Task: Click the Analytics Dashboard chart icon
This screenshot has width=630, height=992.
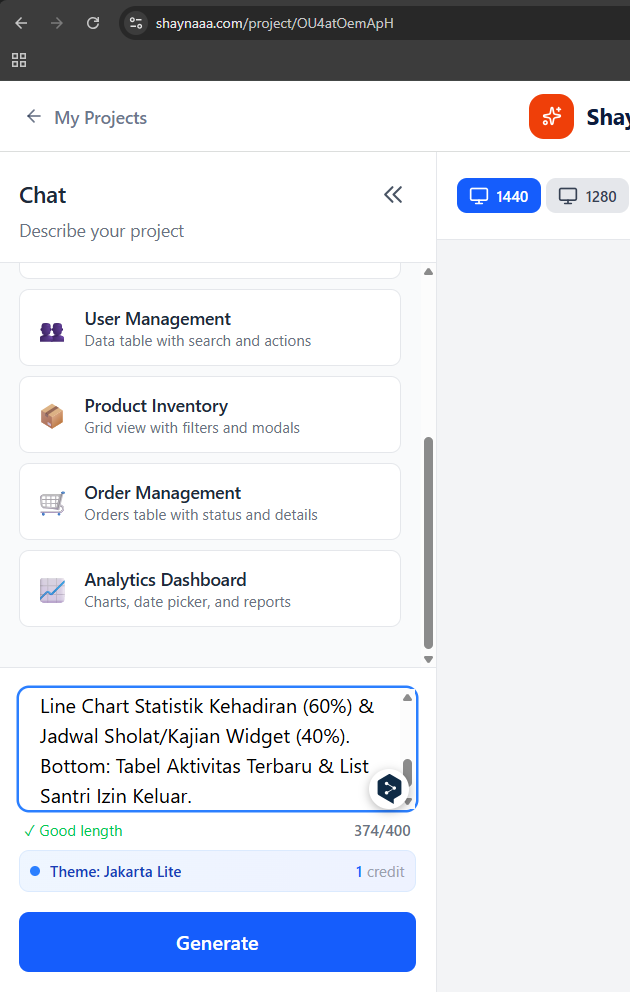Action: pos(52,590)
